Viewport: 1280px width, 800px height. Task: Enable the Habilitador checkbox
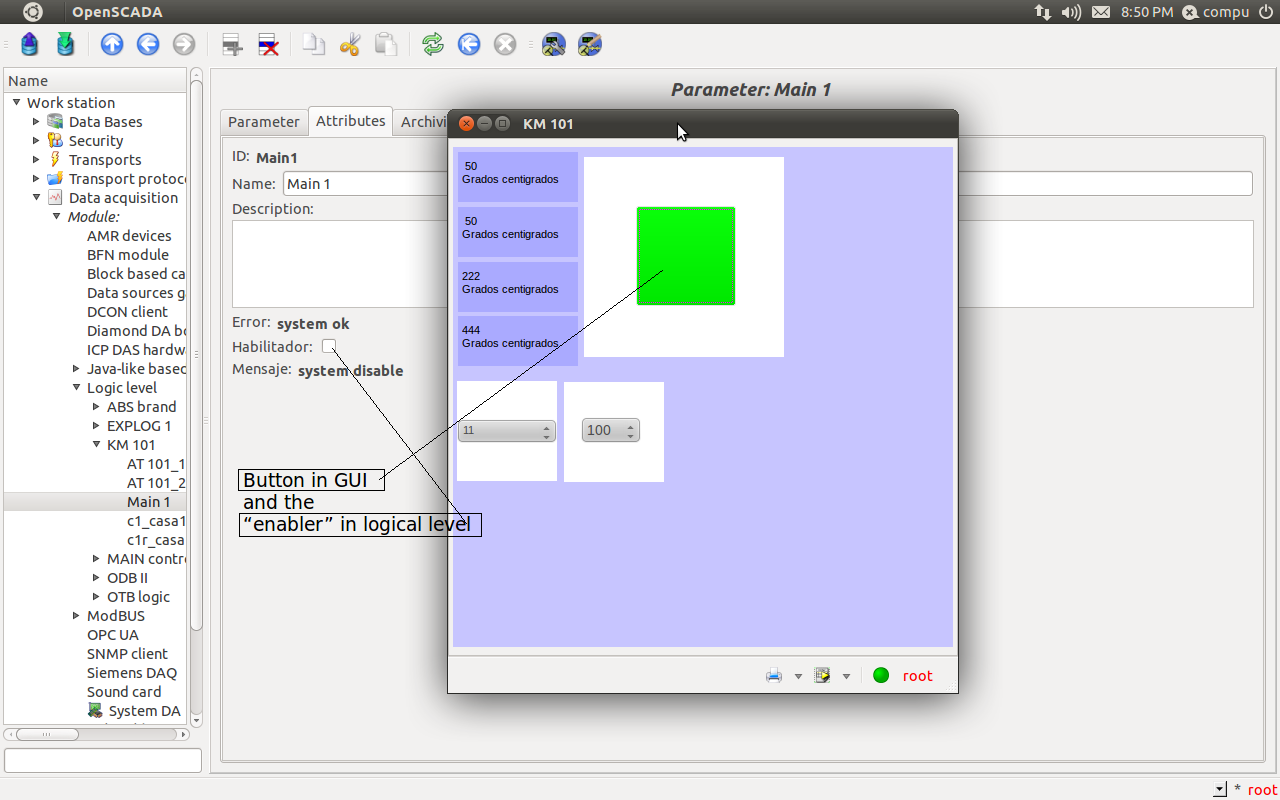pos(329,347)
